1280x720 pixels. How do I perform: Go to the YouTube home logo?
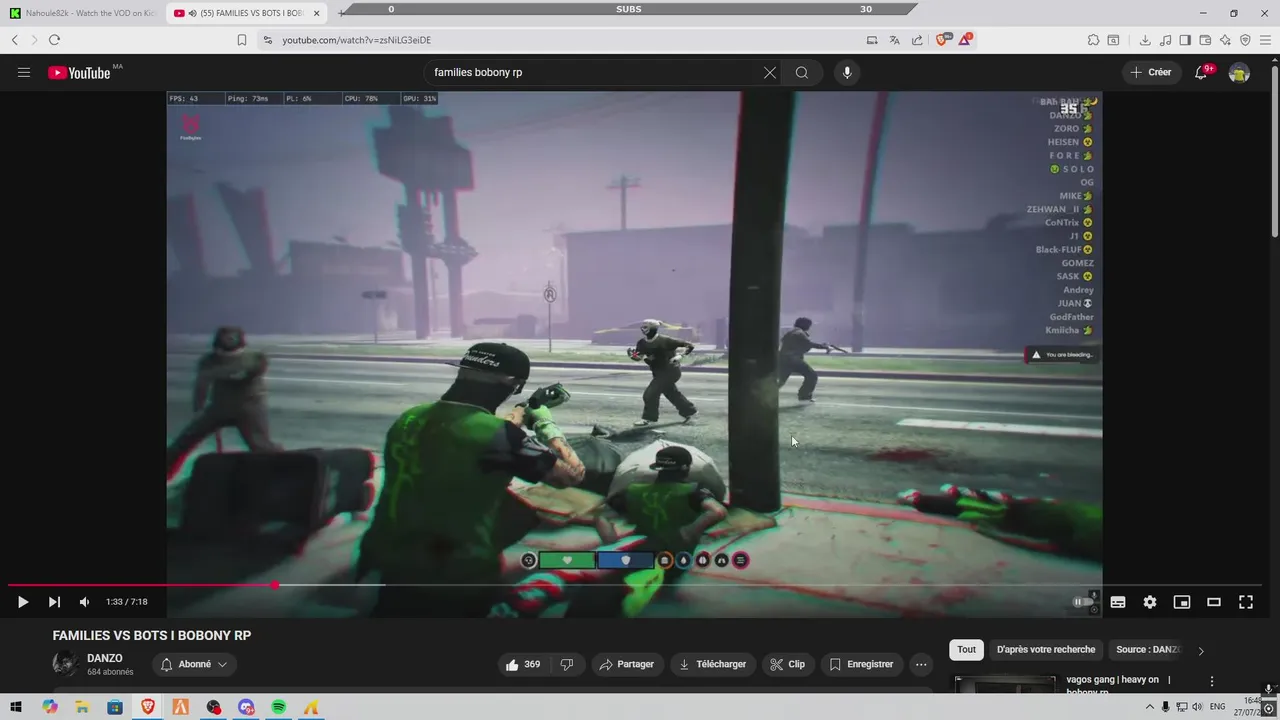[79, 72]
